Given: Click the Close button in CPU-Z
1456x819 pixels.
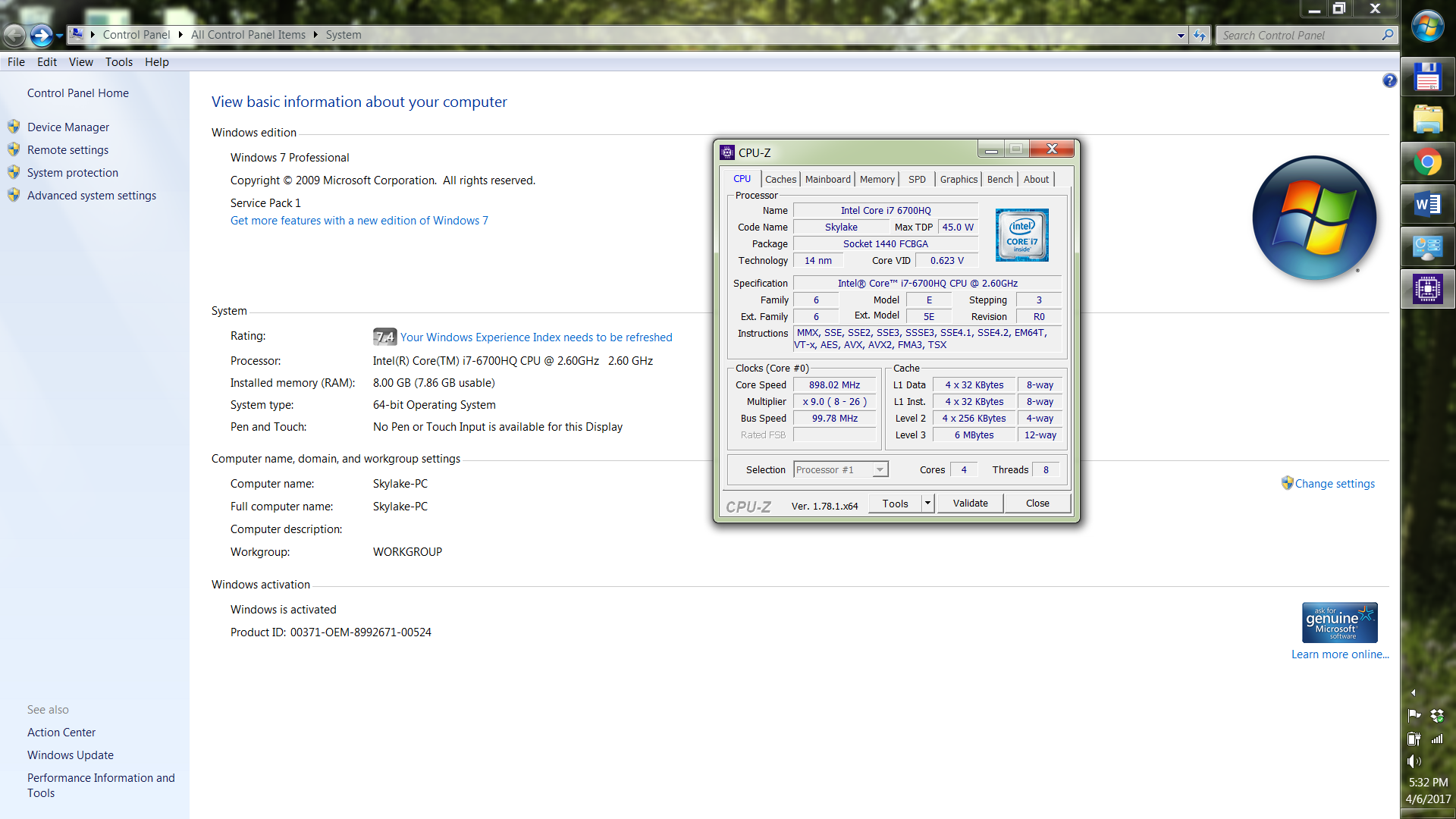Looking at the screenshot, I should [1037, 504].
